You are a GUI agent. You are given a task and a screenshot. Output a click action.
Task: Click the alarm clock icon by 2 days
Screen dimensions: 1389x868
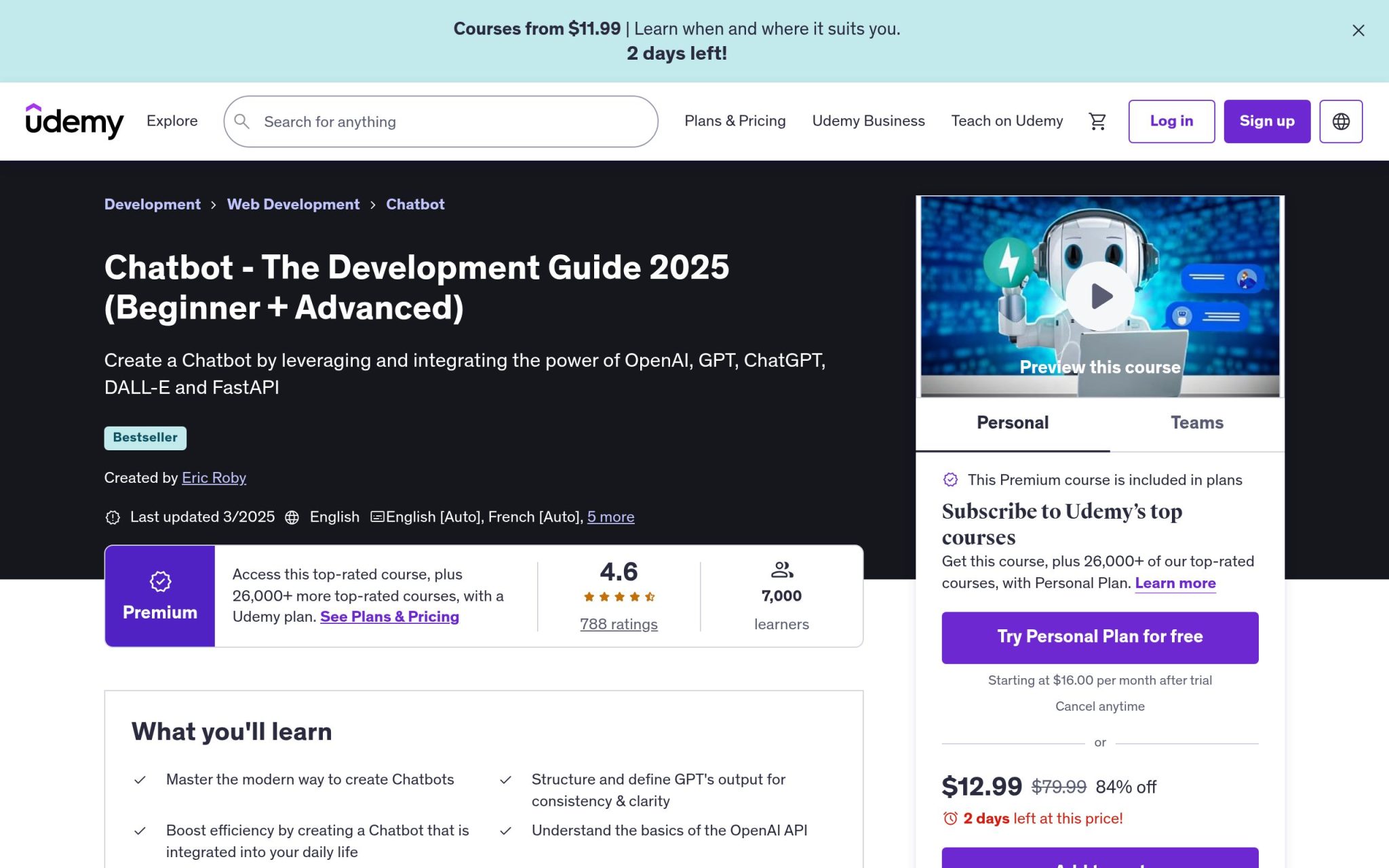click(x=951, y=818)
